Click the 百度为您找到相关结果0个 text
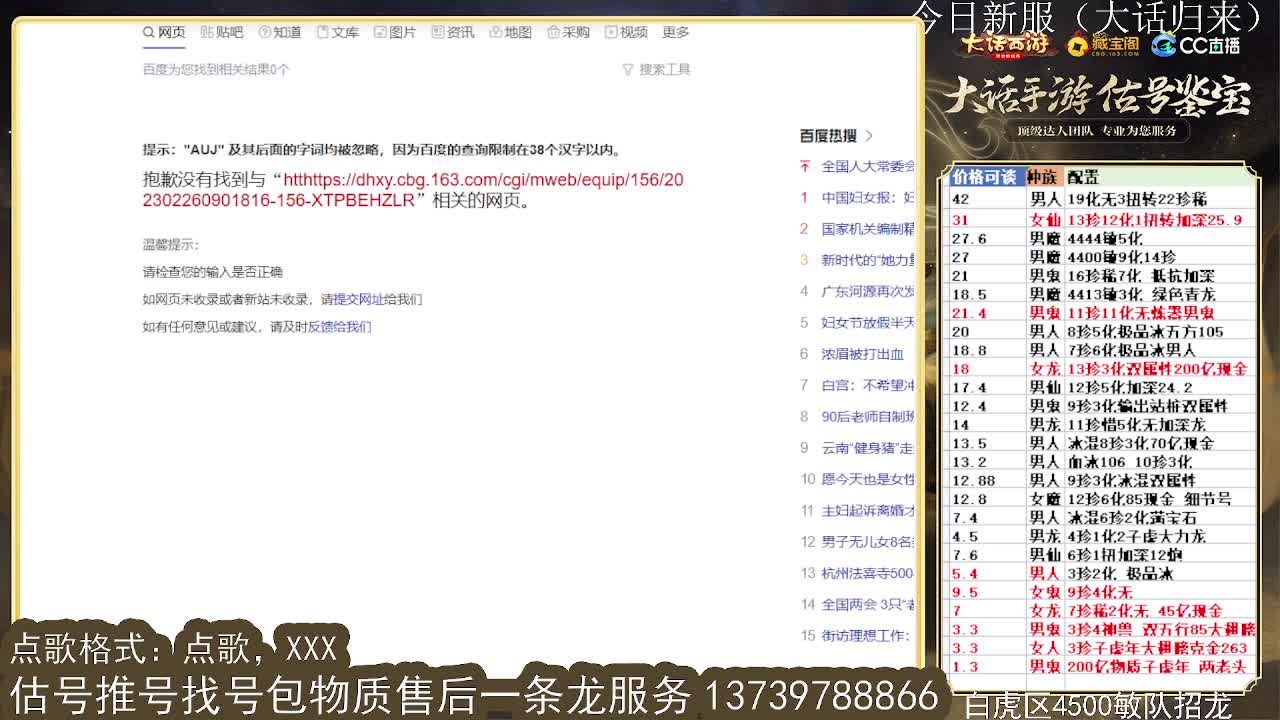Viewport: 1280px width, 720px height. (216, 69)
